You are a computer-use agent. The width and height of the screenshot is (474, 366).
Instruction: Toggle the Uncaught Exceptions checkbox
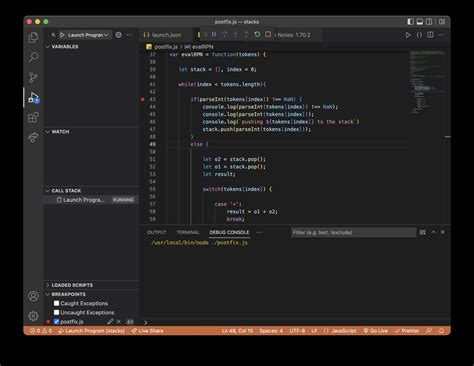pyautogui.click(x=56, y=312)
